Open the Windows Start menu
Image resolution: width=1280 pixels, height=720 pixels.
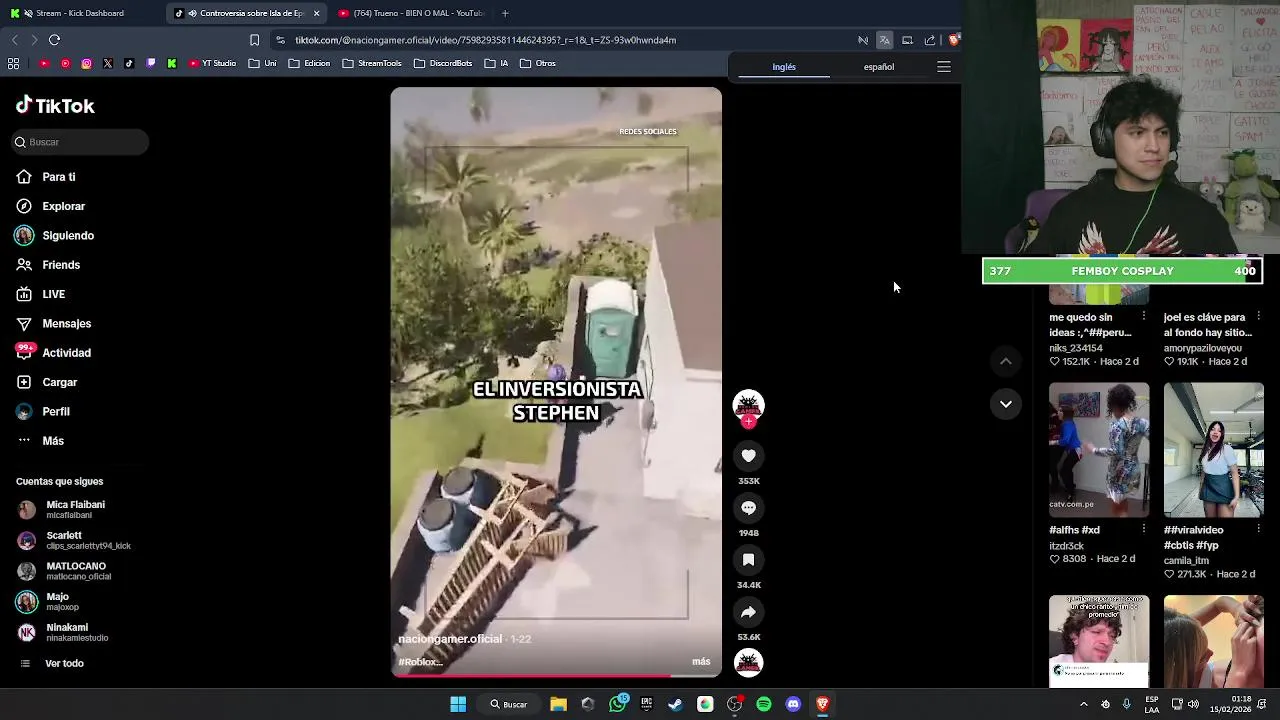click(x=458, y=704)
